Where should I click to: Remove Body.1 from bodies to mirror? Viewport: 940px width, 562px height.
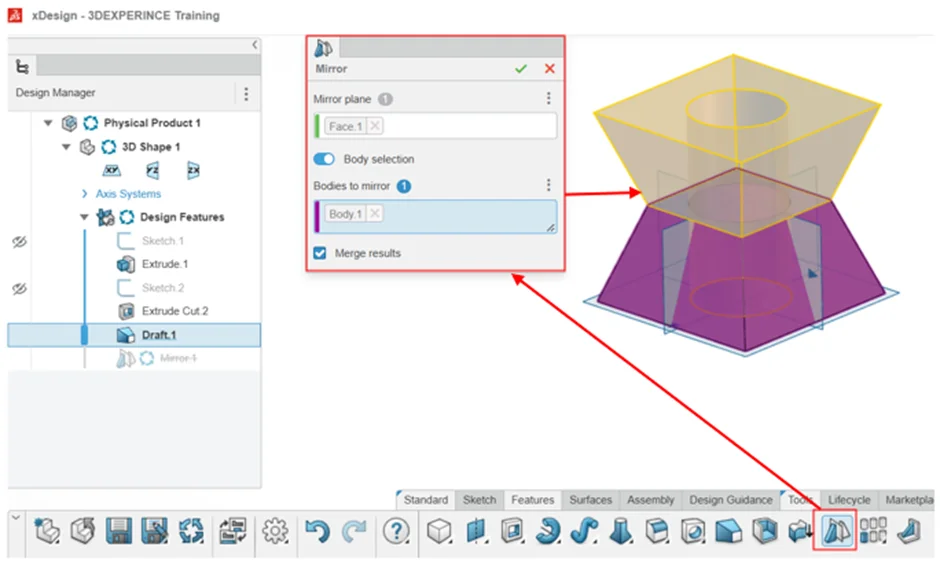[375, 214]
